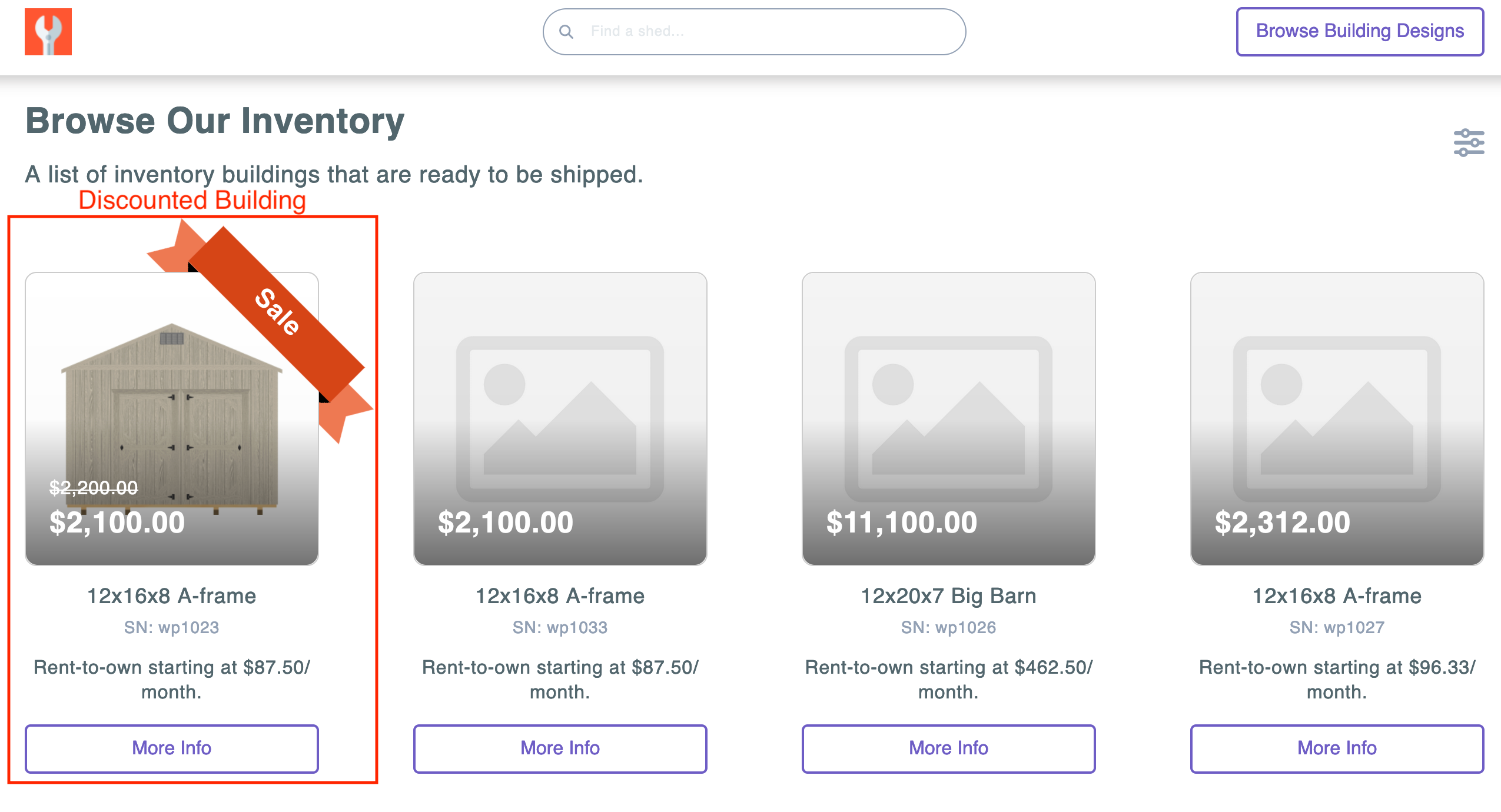Screen dimensions: 1501x812
Task: Click More Info for wp1023 shed
Action: pos(171,748)
